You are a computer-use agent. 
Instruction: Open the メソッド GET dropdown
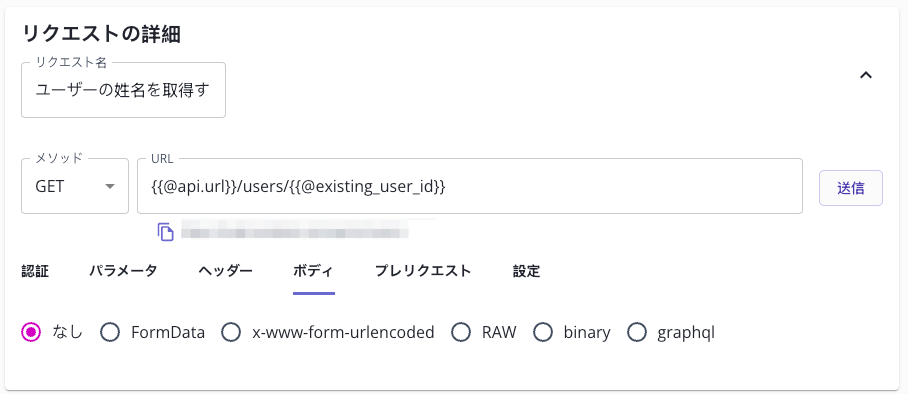click(x=75, y=186)
